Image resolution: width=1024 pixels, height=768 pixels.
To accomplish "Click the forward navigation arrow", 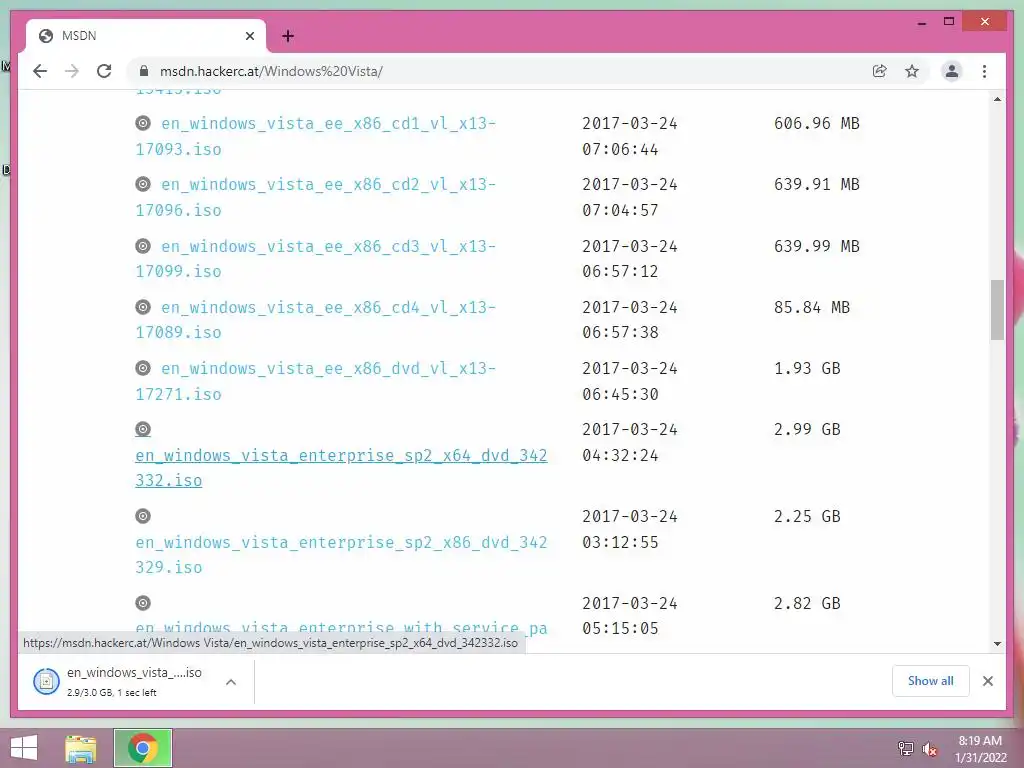I will tap(72, 71).
